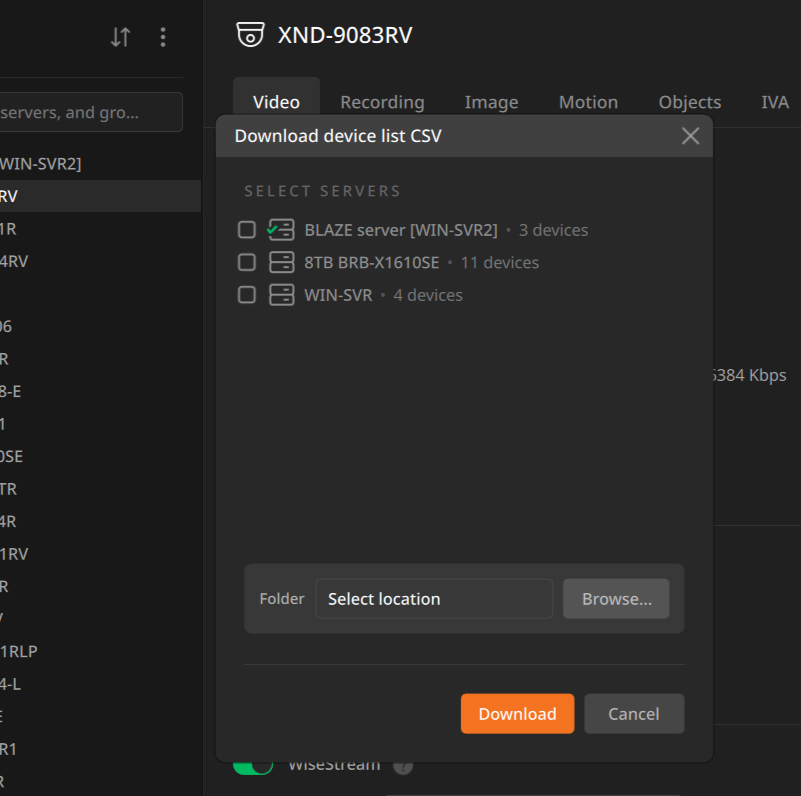Click the Kbps bitrate value
801x796 pixels.
[749, 375]
